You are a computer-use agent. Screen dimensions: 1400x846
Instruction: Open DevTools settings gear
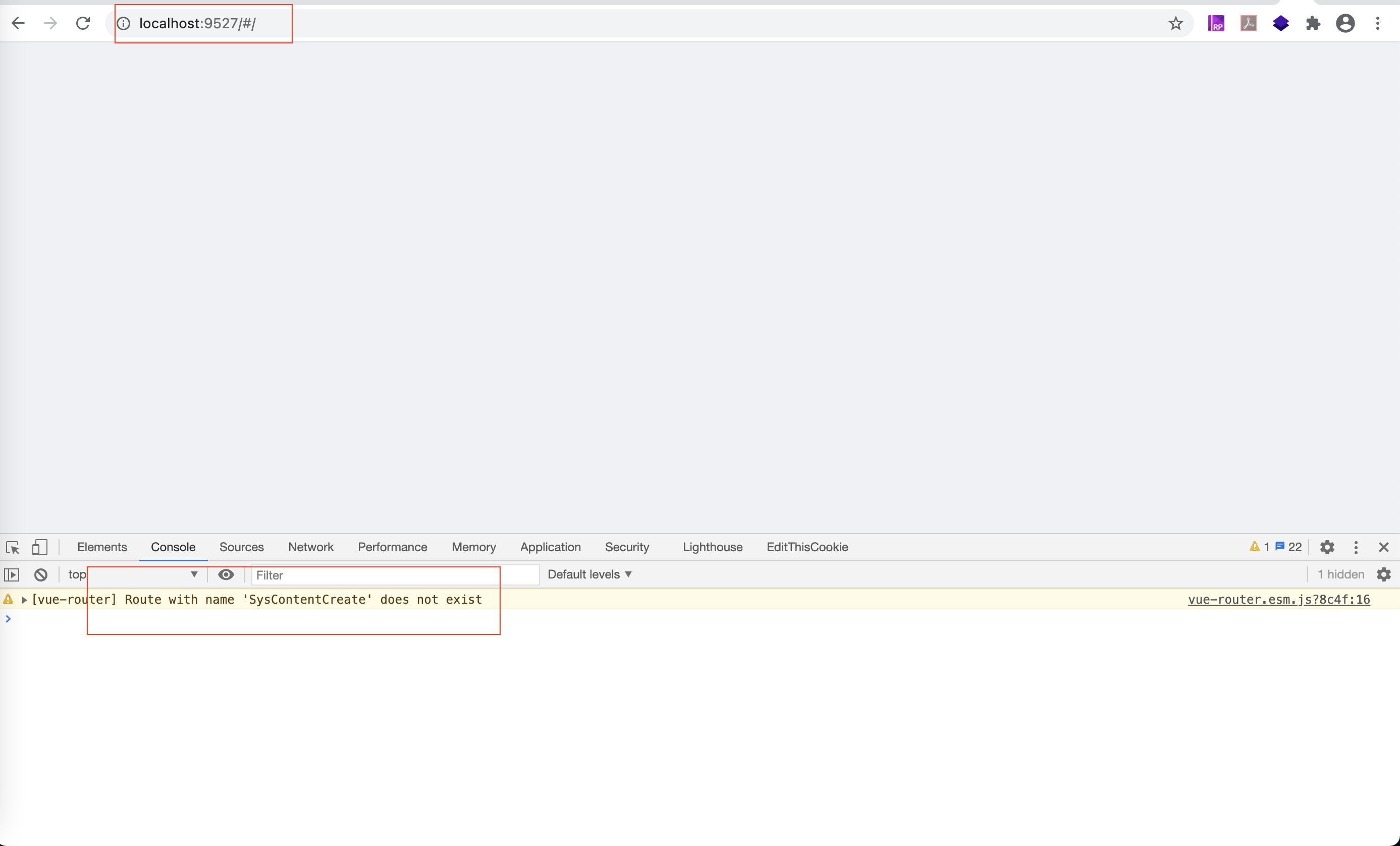coord(1327,547)
